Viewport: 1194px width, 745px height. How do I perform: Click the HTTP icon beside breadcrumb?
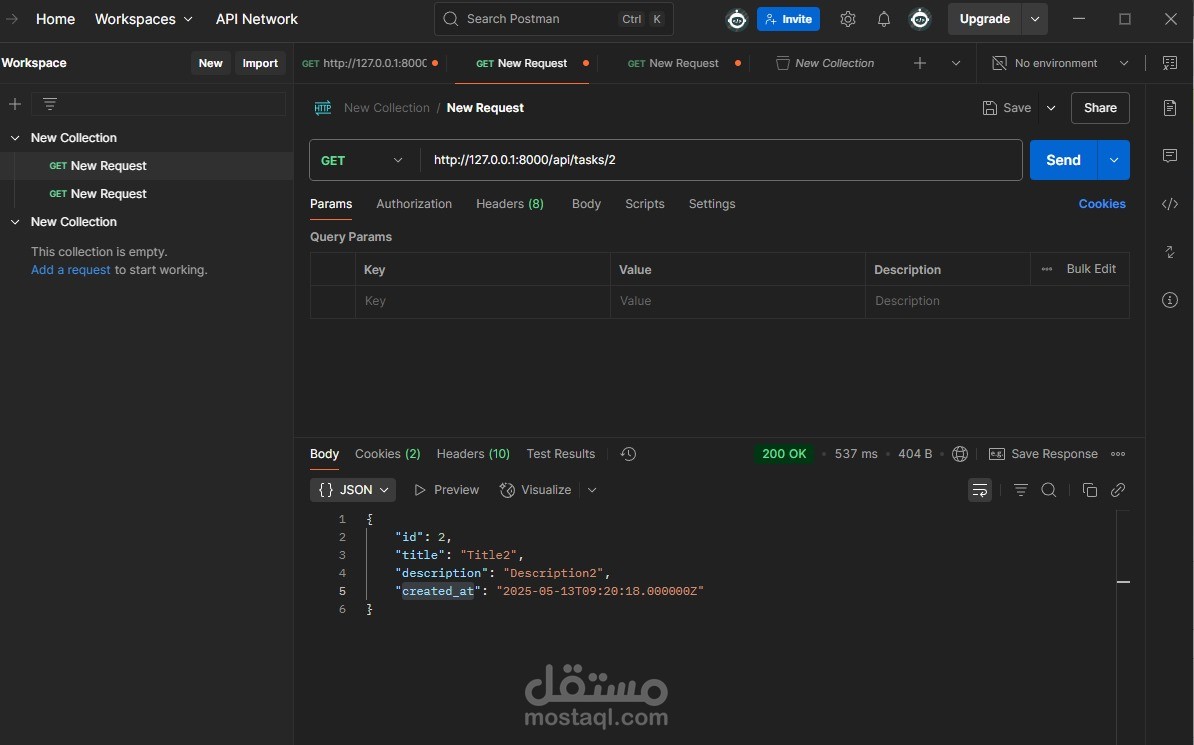point(323,108)
